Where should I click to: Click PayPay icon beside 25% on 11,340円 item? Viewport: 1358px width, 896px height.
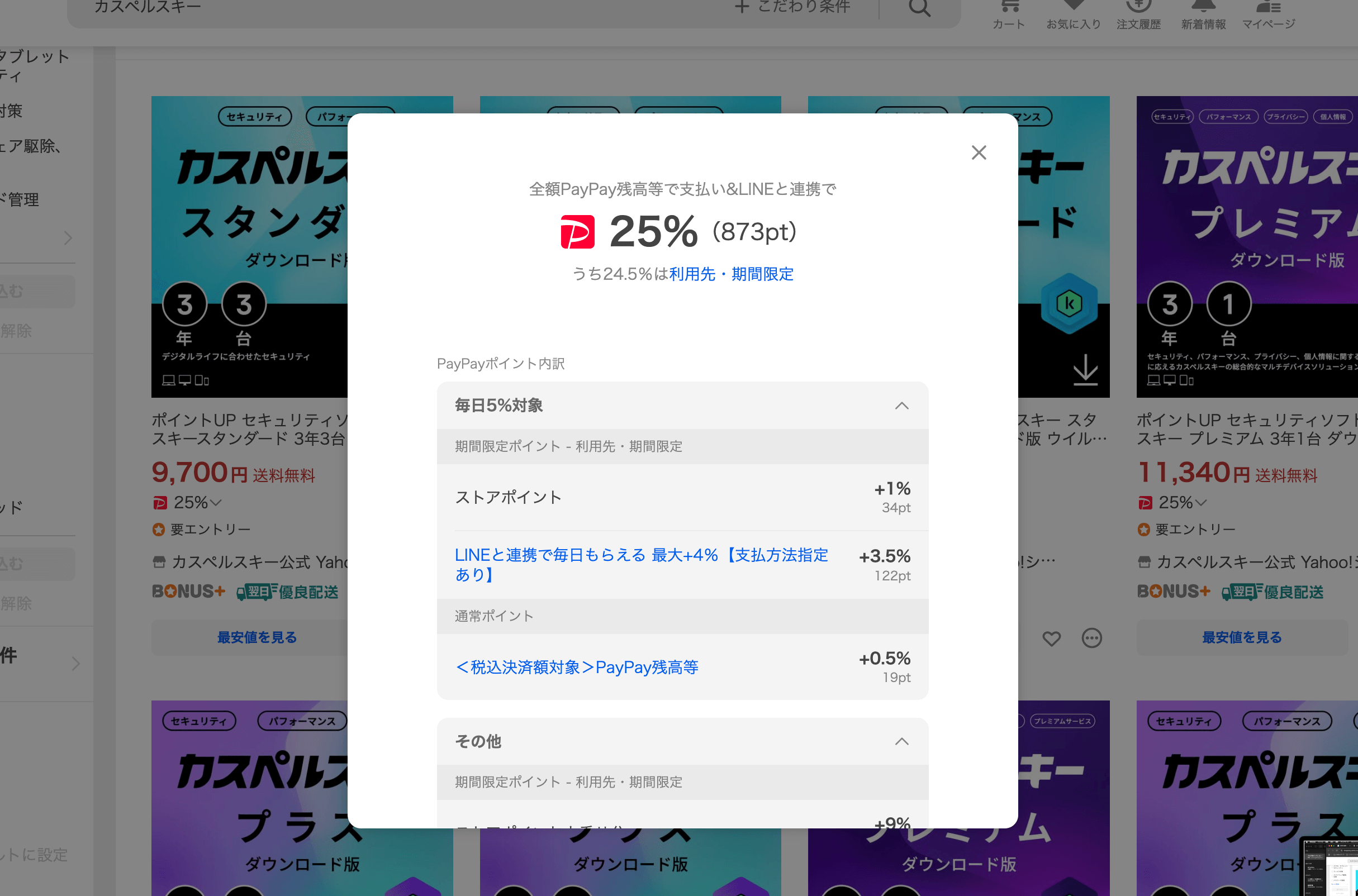pyautogui.click(x=1145, y=503)
